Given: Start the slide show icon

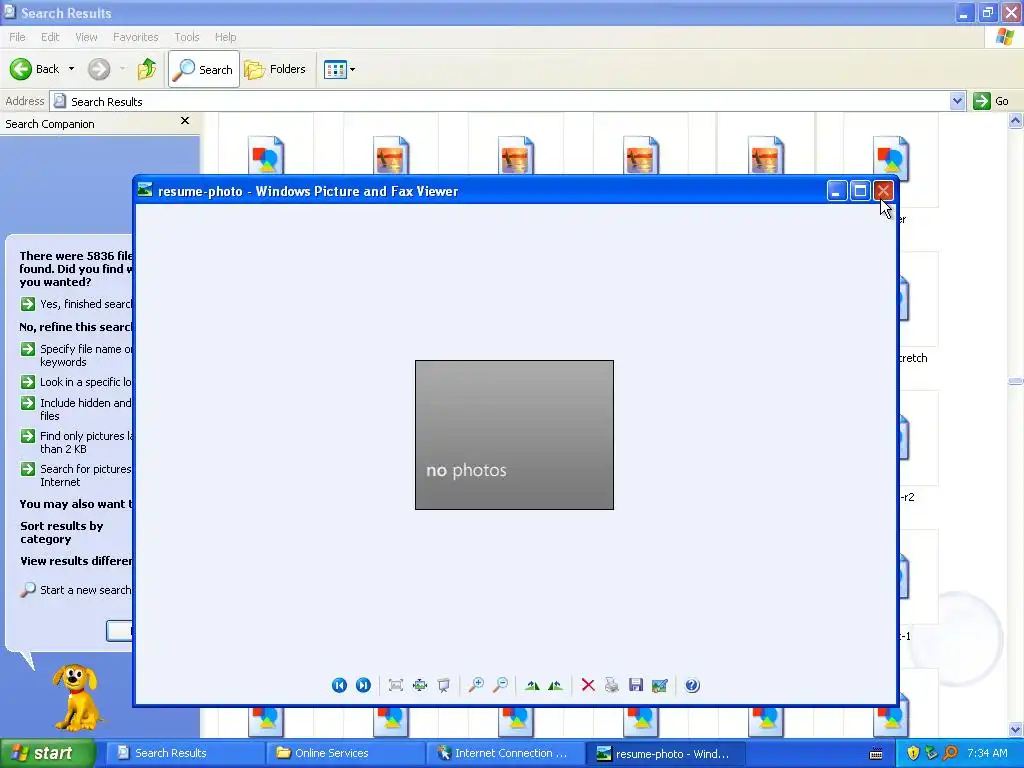Looking at the screenshot, I should (444, 685).
